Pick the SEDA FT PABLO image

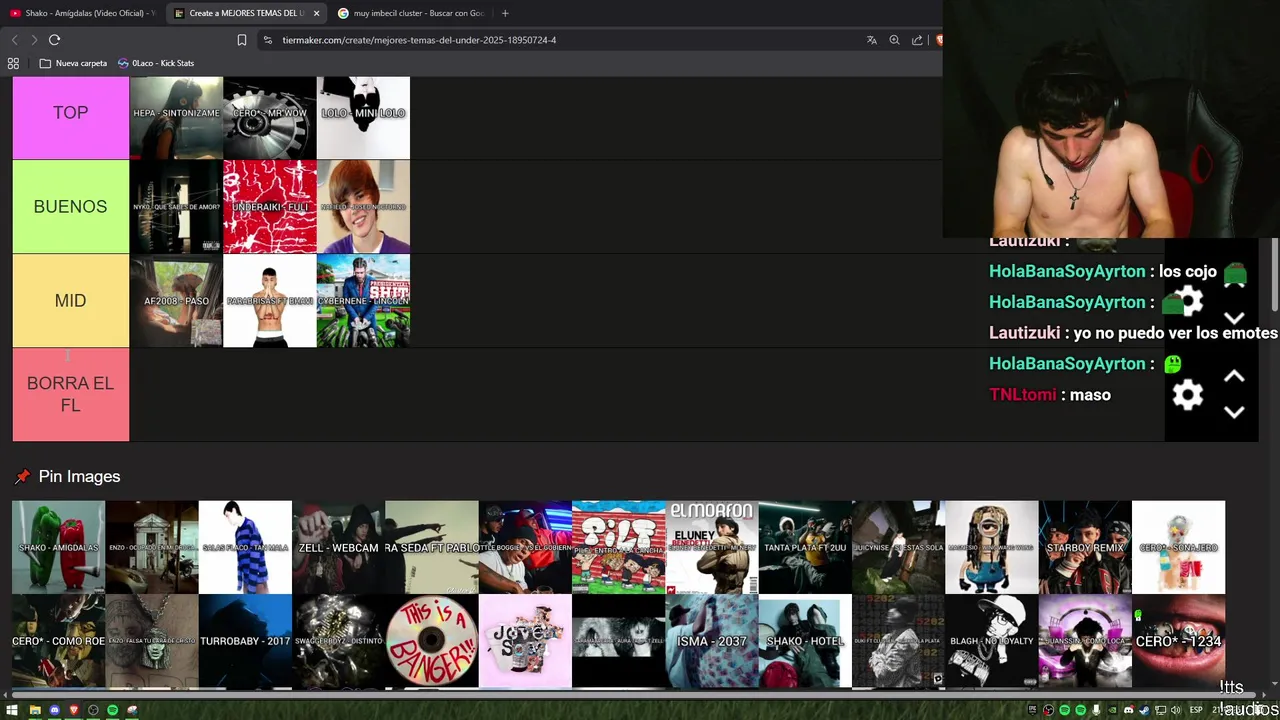pos(432,547)
